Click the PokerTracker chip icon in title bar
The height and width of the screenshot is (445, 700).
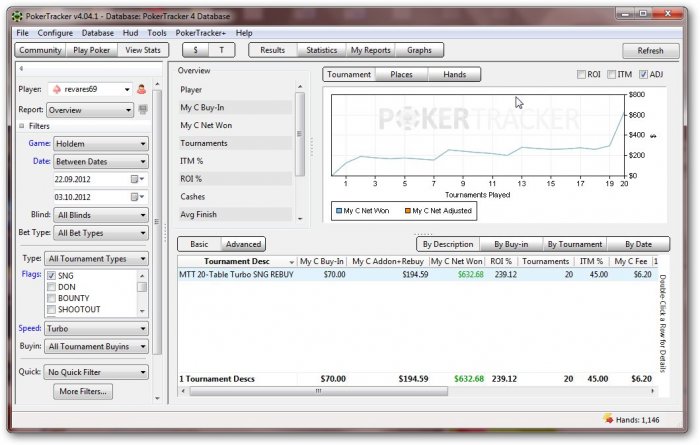click(17, 17)
